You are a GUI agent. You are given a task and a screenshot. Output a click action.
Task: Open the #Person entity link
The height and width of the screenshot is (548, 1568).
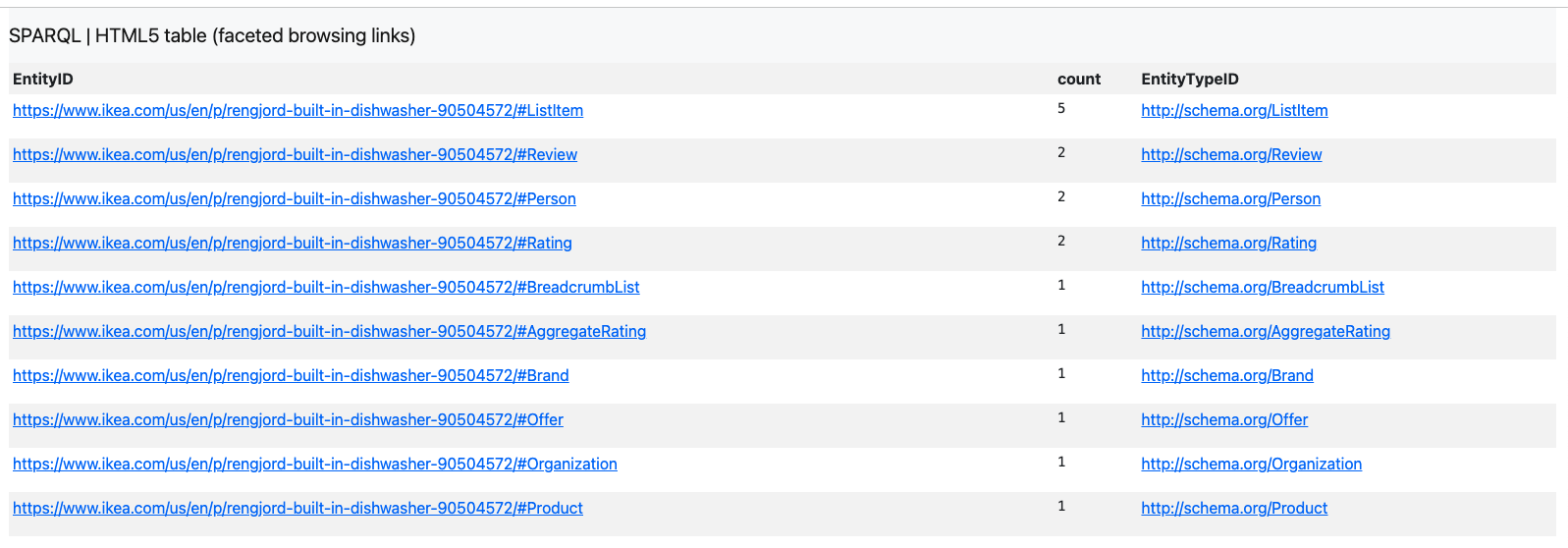[x=295, y=199]
